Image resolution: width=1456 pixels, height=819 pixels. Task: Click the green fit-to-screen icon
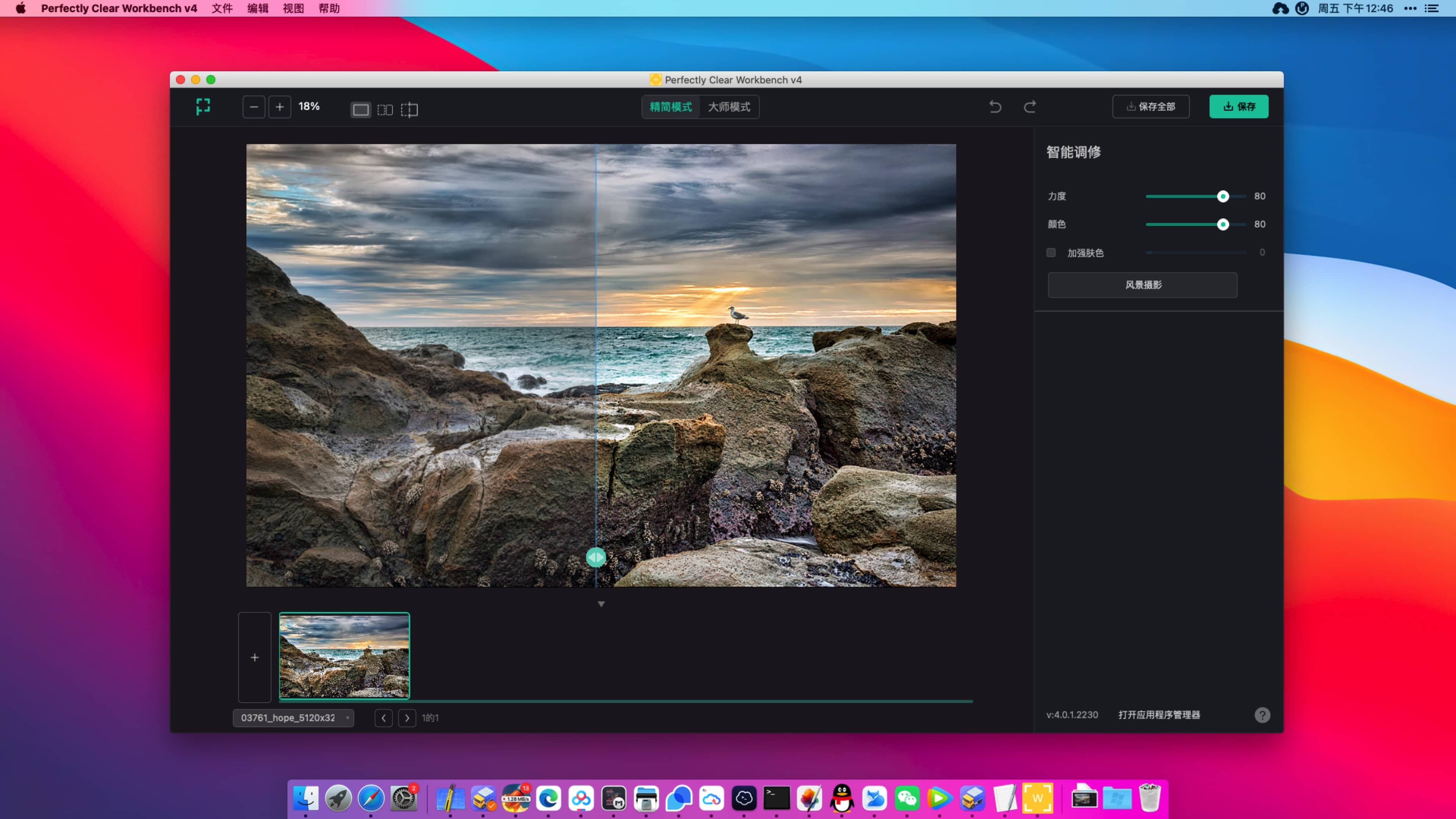tap(203, 106)
